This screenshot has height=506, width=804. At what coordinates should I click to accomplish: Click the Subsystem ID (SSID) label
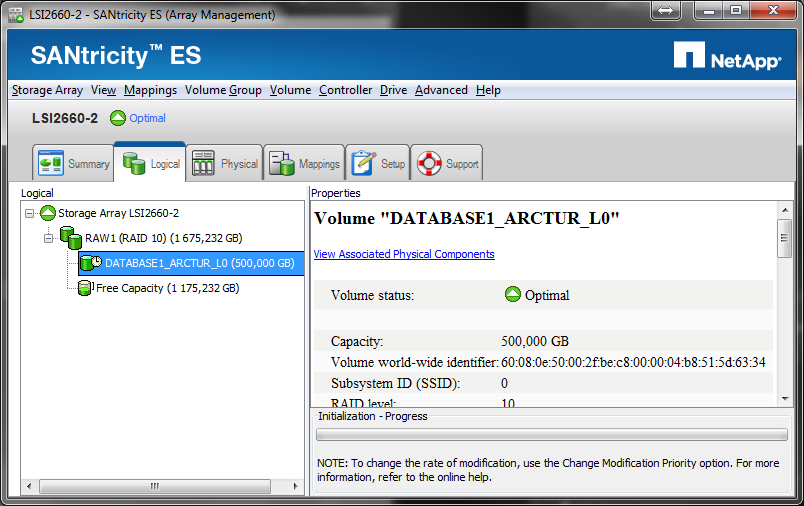[x=395, y=383]
